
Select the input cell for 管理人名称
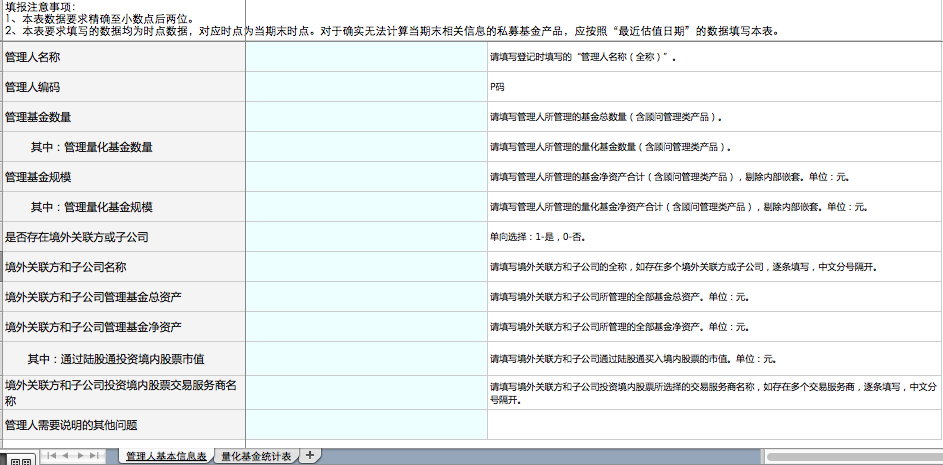[x=365, y=57]
